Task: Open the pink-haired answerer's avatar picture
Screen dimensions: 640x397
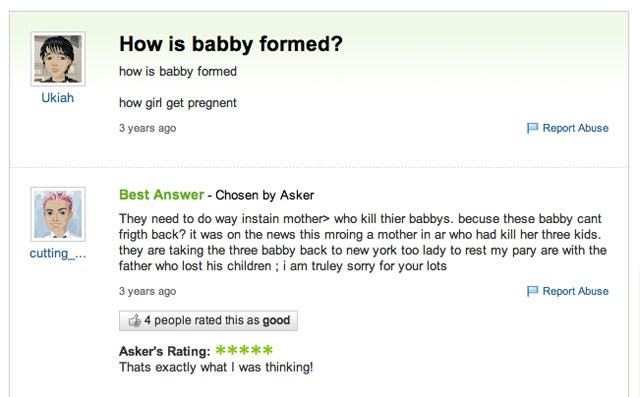Action: (x=58, y=214)
